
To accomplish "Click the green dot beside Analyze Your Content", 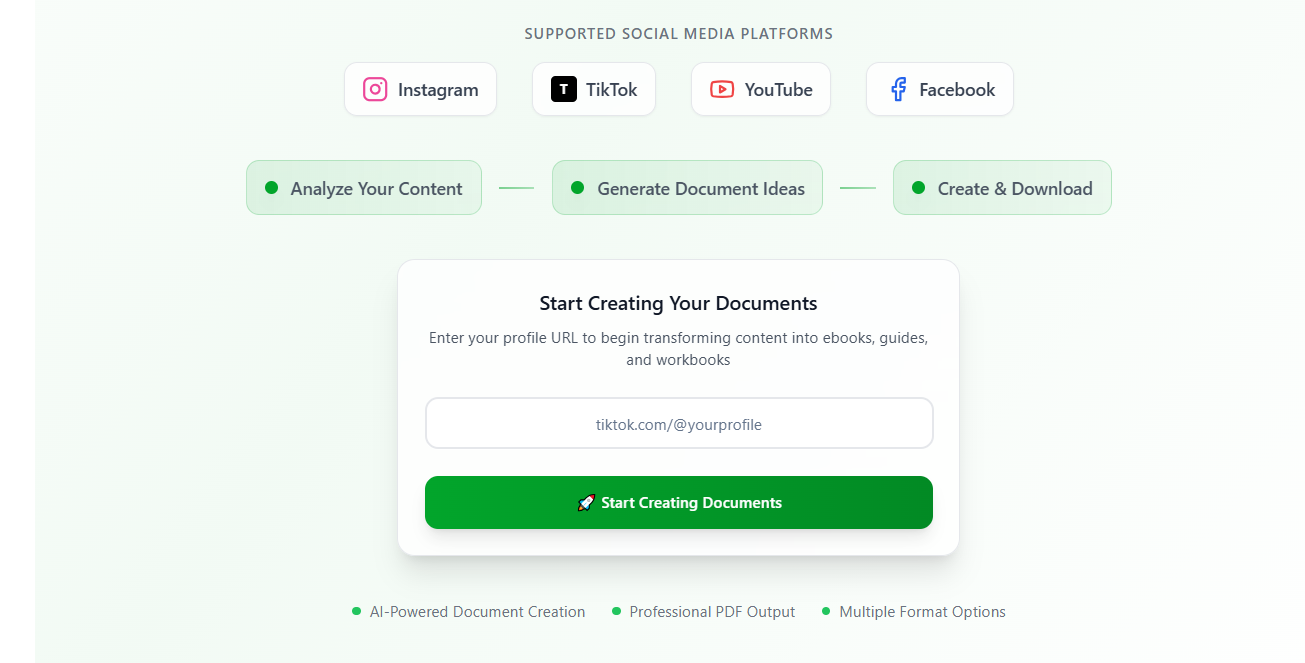I will [x=271, y=188].
